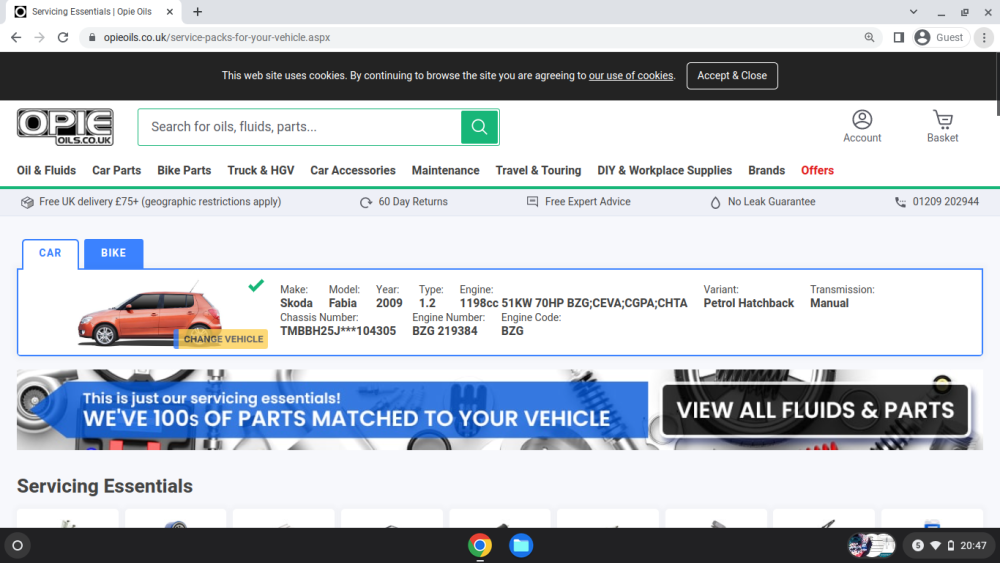This screenshot has width=1000, height=563.
Task: Click the 'Free UK delivery £75+' text
Action: click(x=160, y=201)
